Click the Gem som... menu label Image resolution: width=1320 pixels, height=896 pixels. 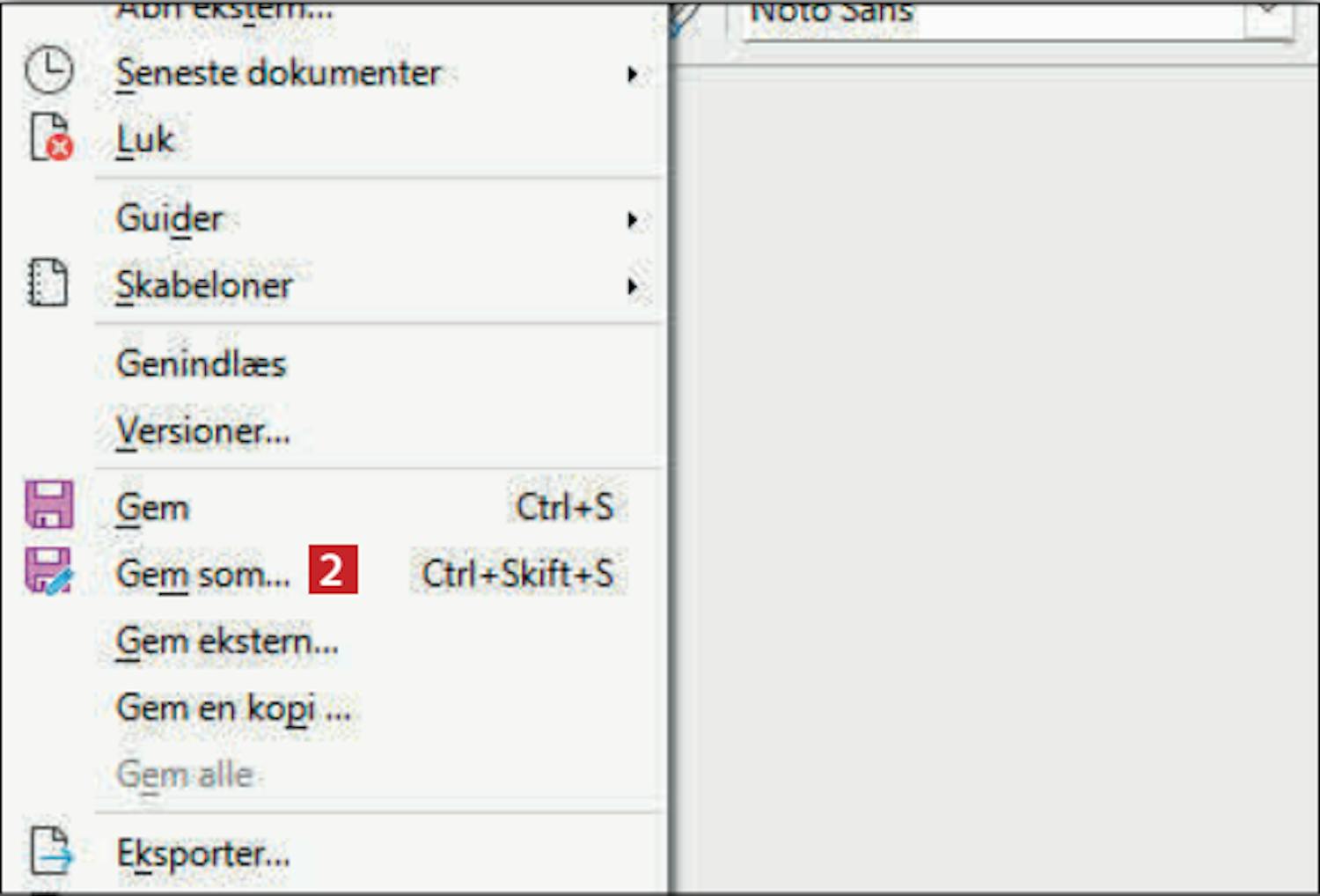[x=203, y=574]
